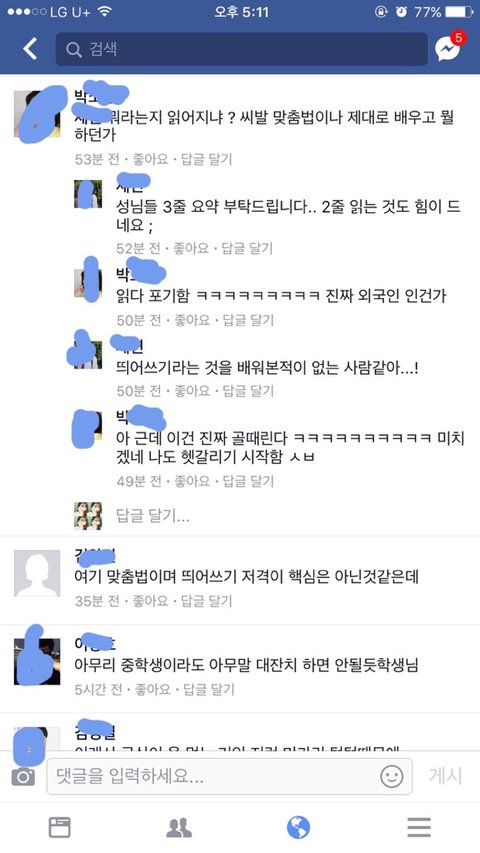This screenshot has width=480, height=853.
Task: Tap the camera icon beside comment box
Action: (x=23, y=777)
